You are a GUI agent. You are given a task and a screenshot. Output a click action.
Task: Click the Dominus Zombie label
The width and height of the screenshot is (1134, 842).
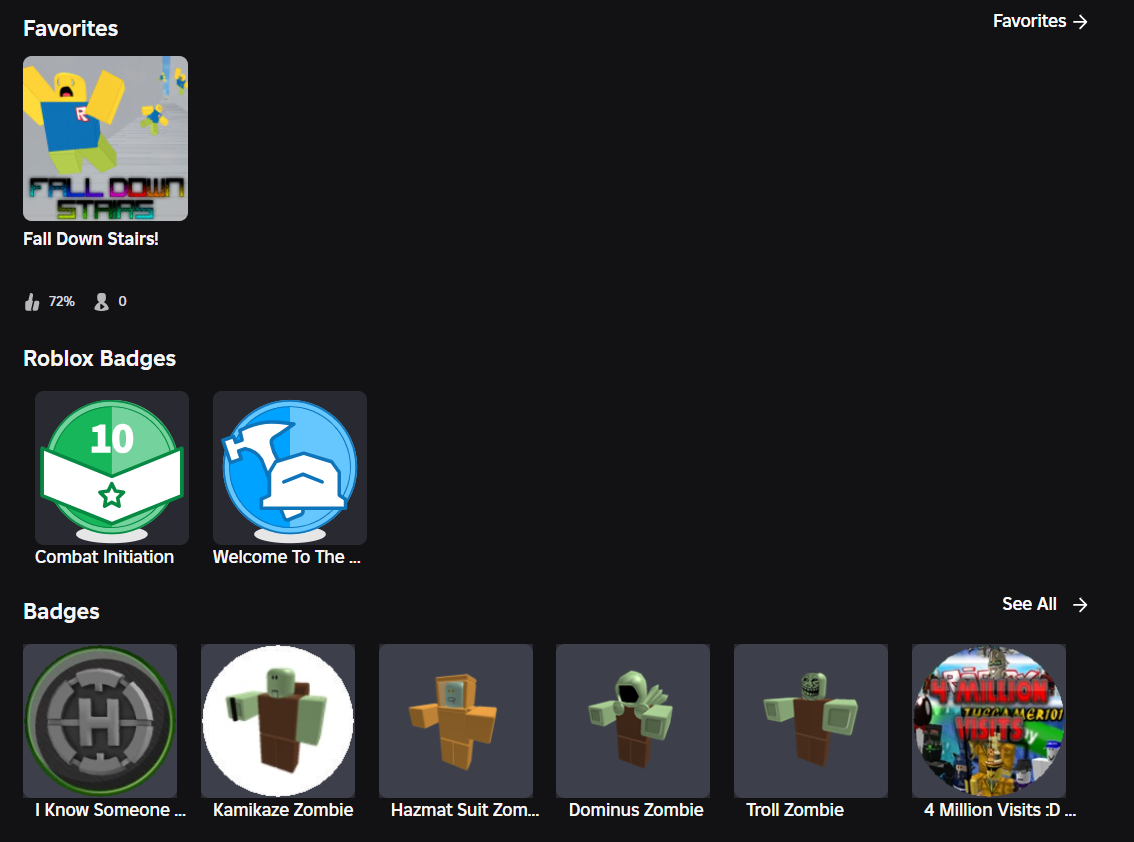[x=636, y=810]
